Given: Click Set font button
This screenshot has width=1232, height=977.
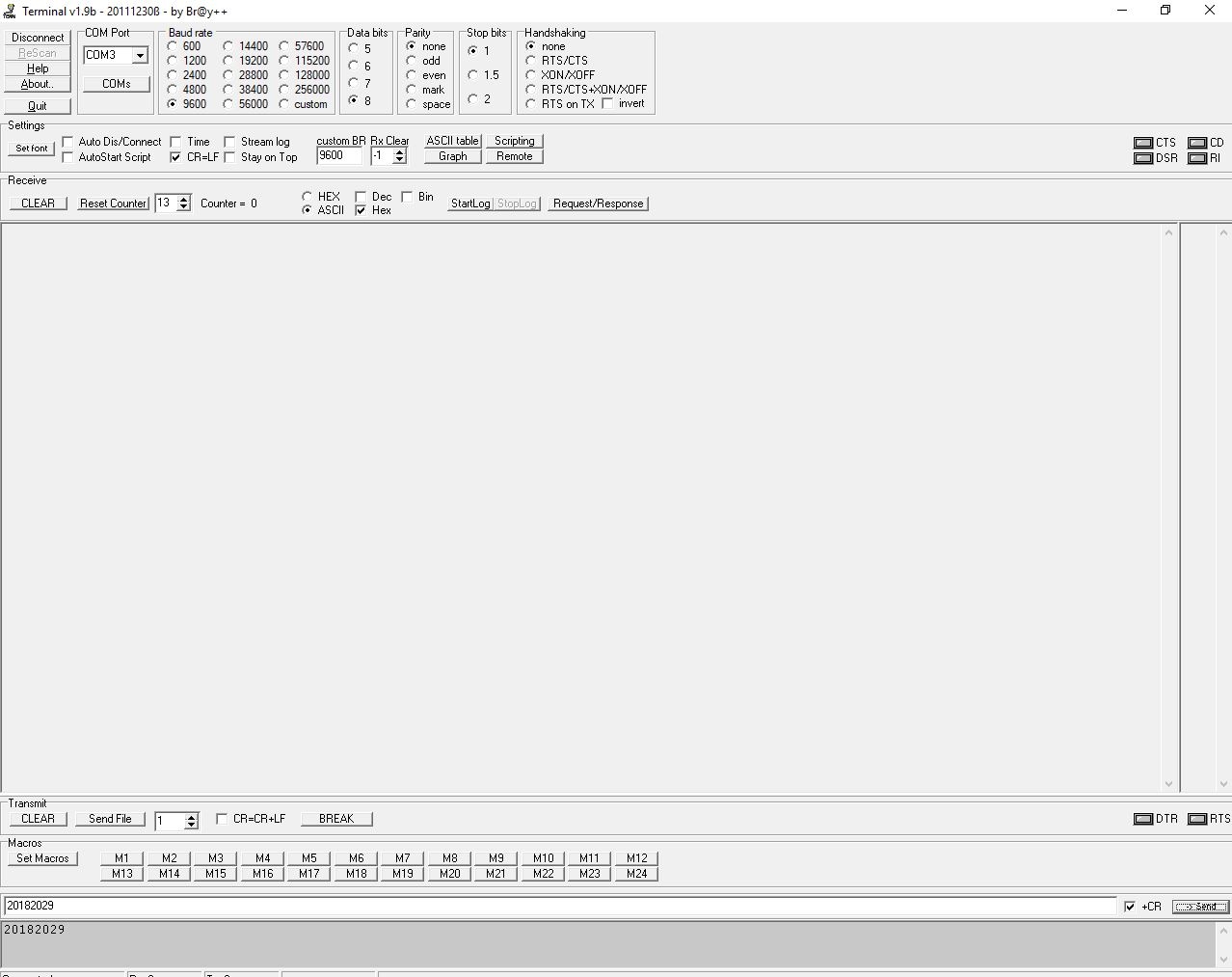Looking at the screenshot, I should point(32,149).
